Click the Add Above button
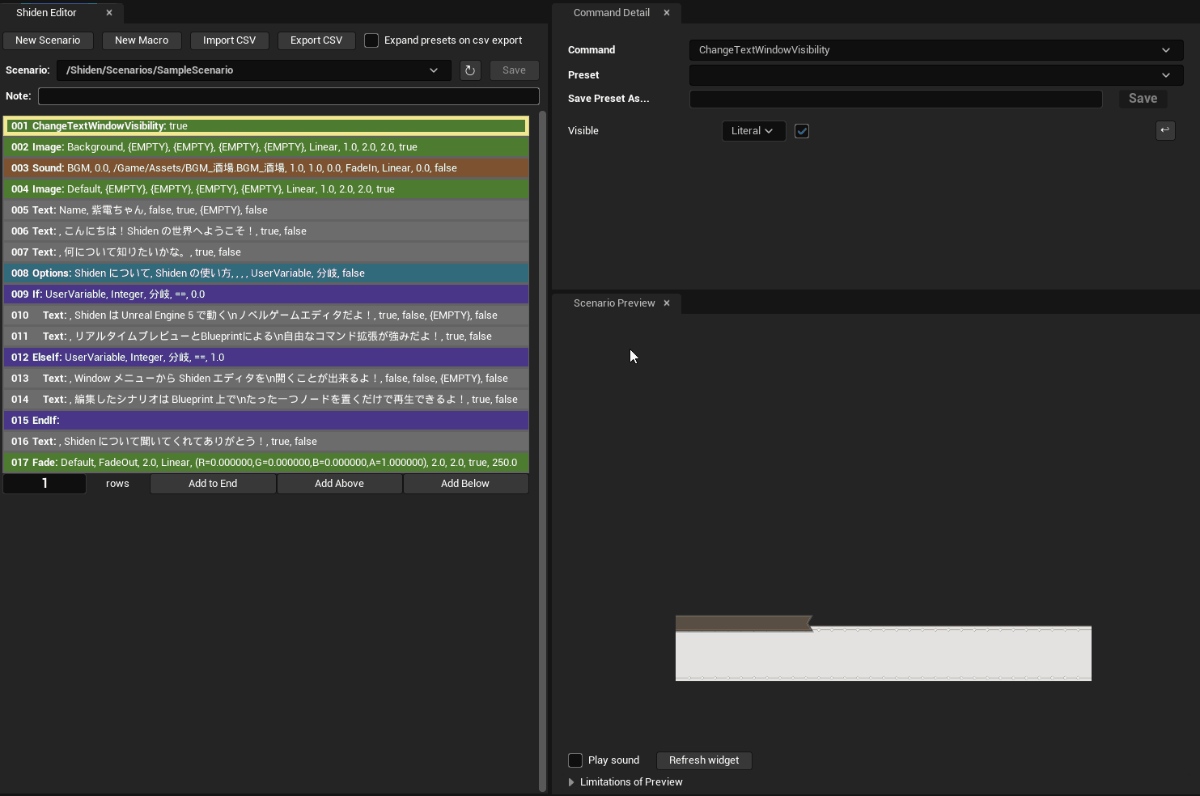This screenshot has width=1200, height=796. (x=339, y=483)
